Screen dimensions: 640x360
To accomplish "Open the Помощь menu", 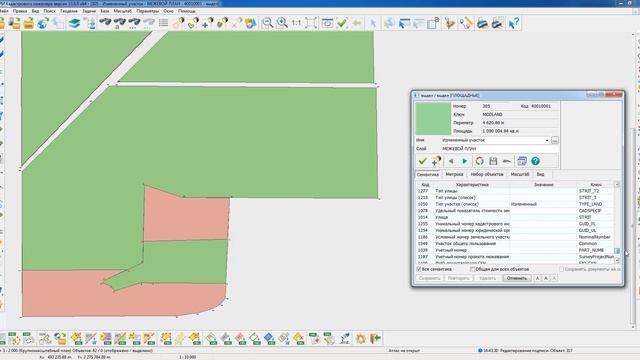I will [187, 11].
